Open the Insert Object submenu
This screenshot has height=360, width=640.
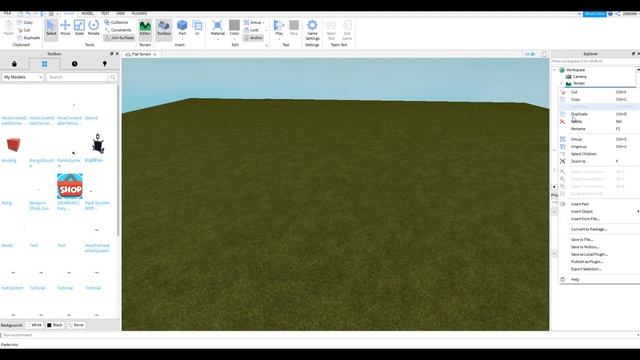[x=599, y=211]
